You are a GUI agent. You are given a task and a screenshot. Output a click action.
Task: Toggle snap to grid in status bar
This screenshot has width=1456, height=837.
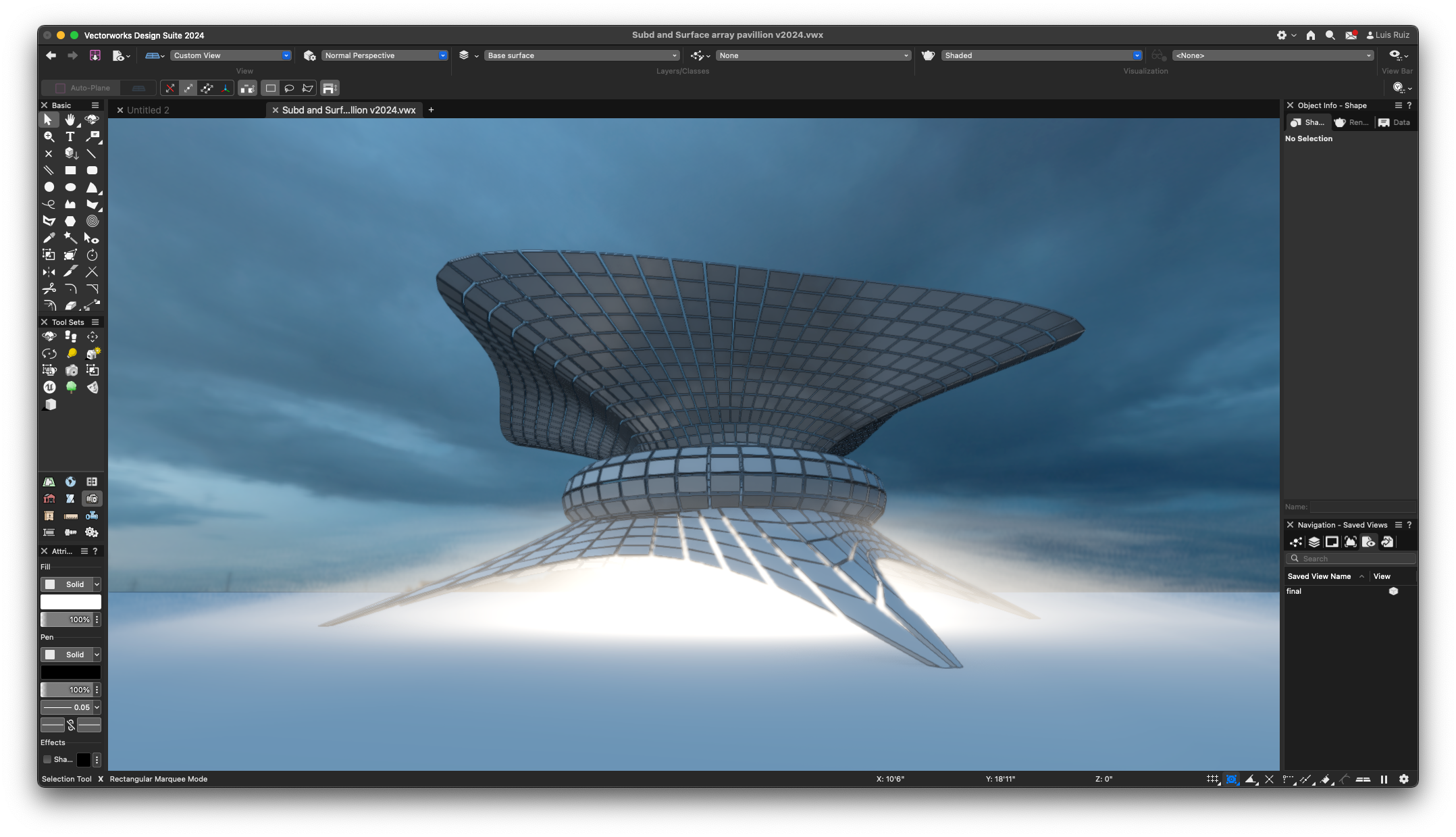click(1212, 779)
